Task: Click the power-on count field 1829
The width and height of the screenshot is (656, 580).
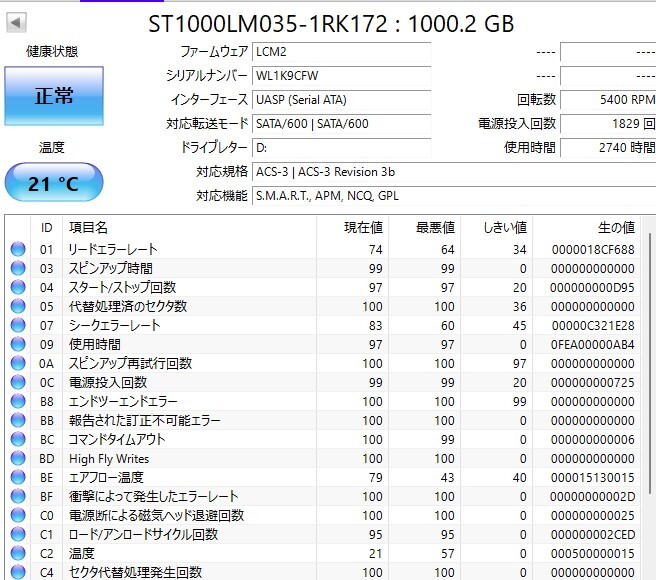Action: point(608,124)
